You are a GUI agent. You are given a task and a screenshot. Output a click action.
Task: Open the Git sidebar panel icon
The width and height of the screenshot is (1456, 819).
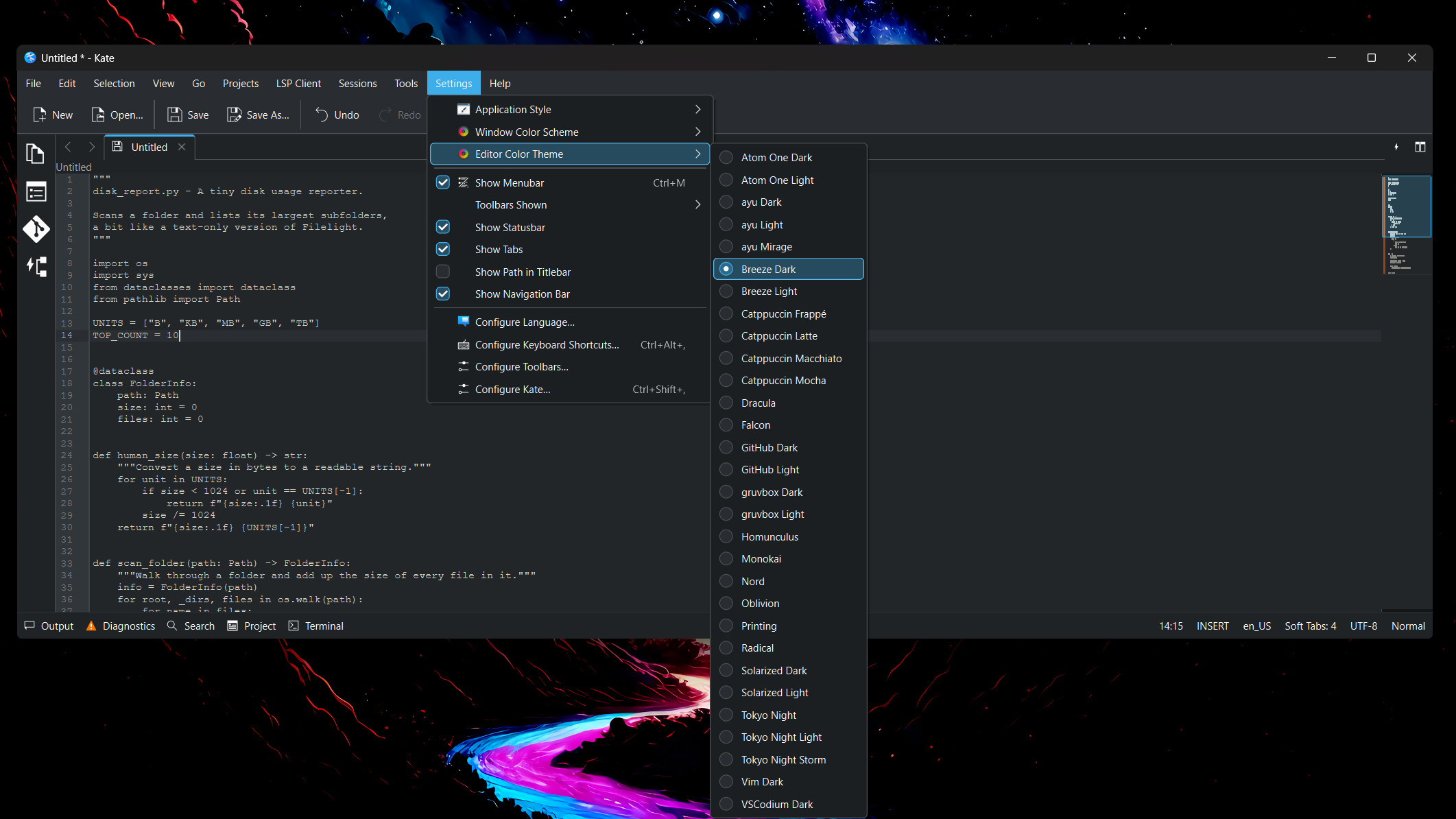click(x=36, y=229)
